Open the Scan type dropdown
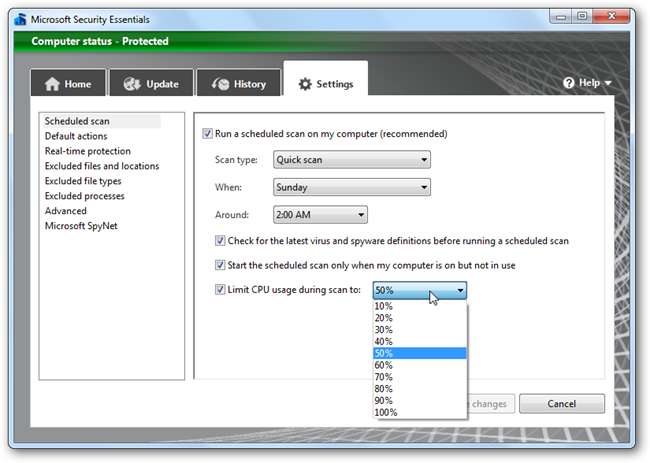Screen dimensions: 650x463 [x=352, y=160]
